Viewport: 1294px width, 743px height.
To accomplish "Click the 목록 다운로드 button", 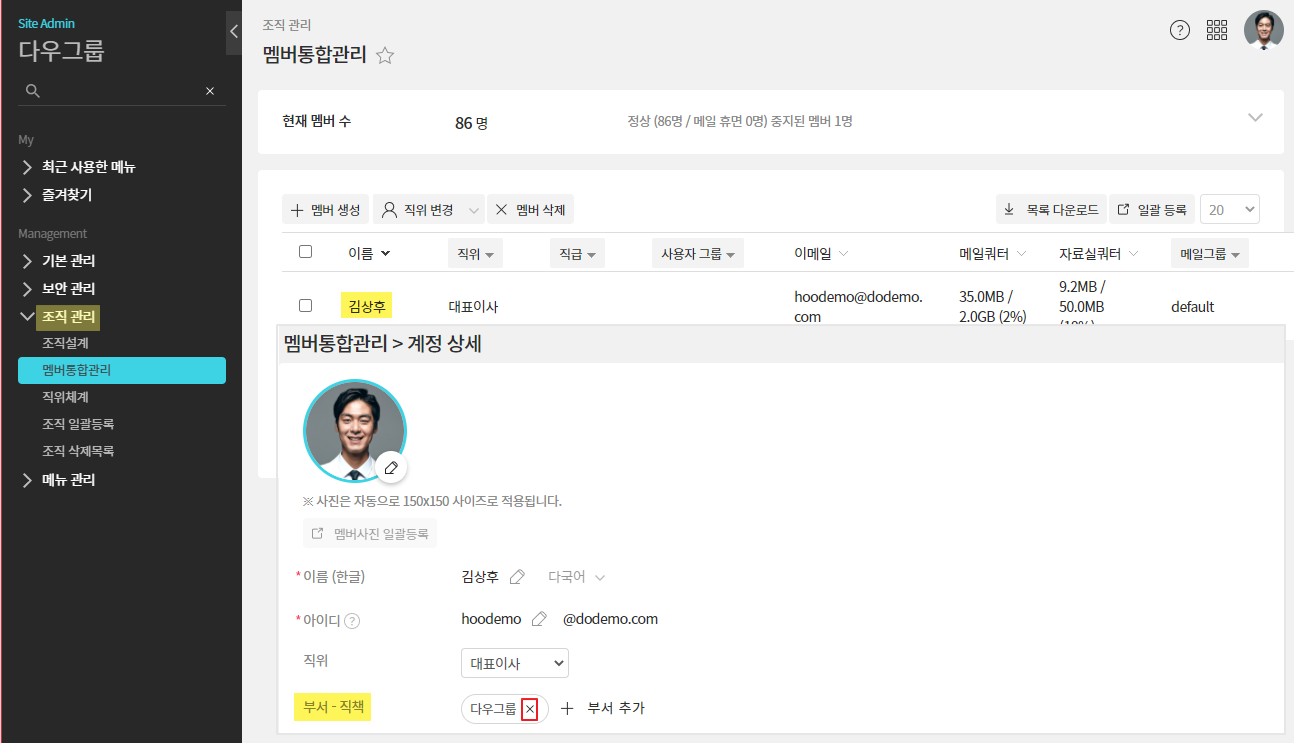I will (x=1051, y=209).
